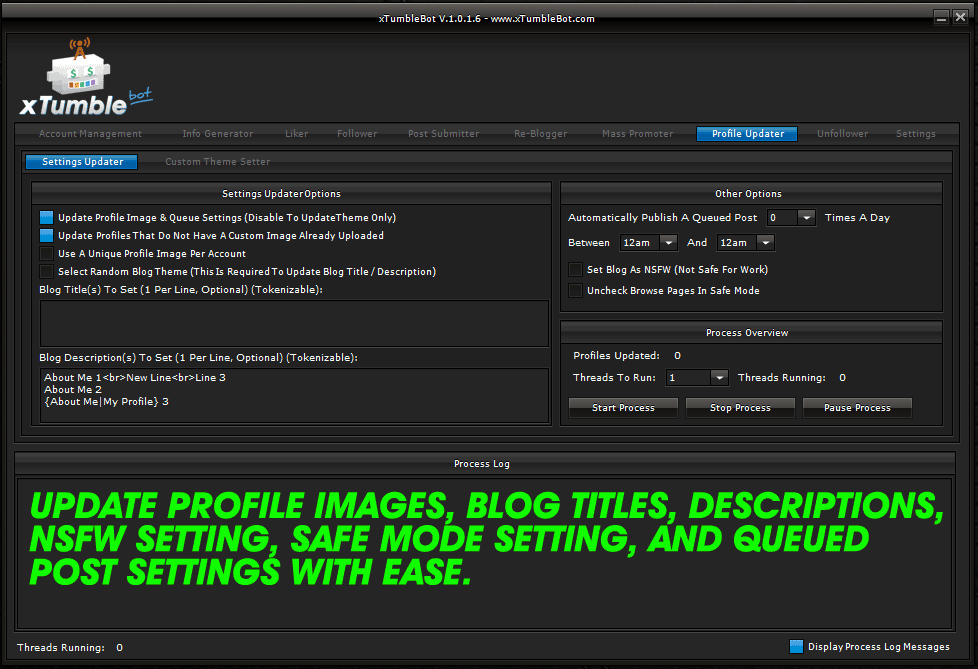Enable Use A Unique Profile Image Per Account

coord(46,254)
